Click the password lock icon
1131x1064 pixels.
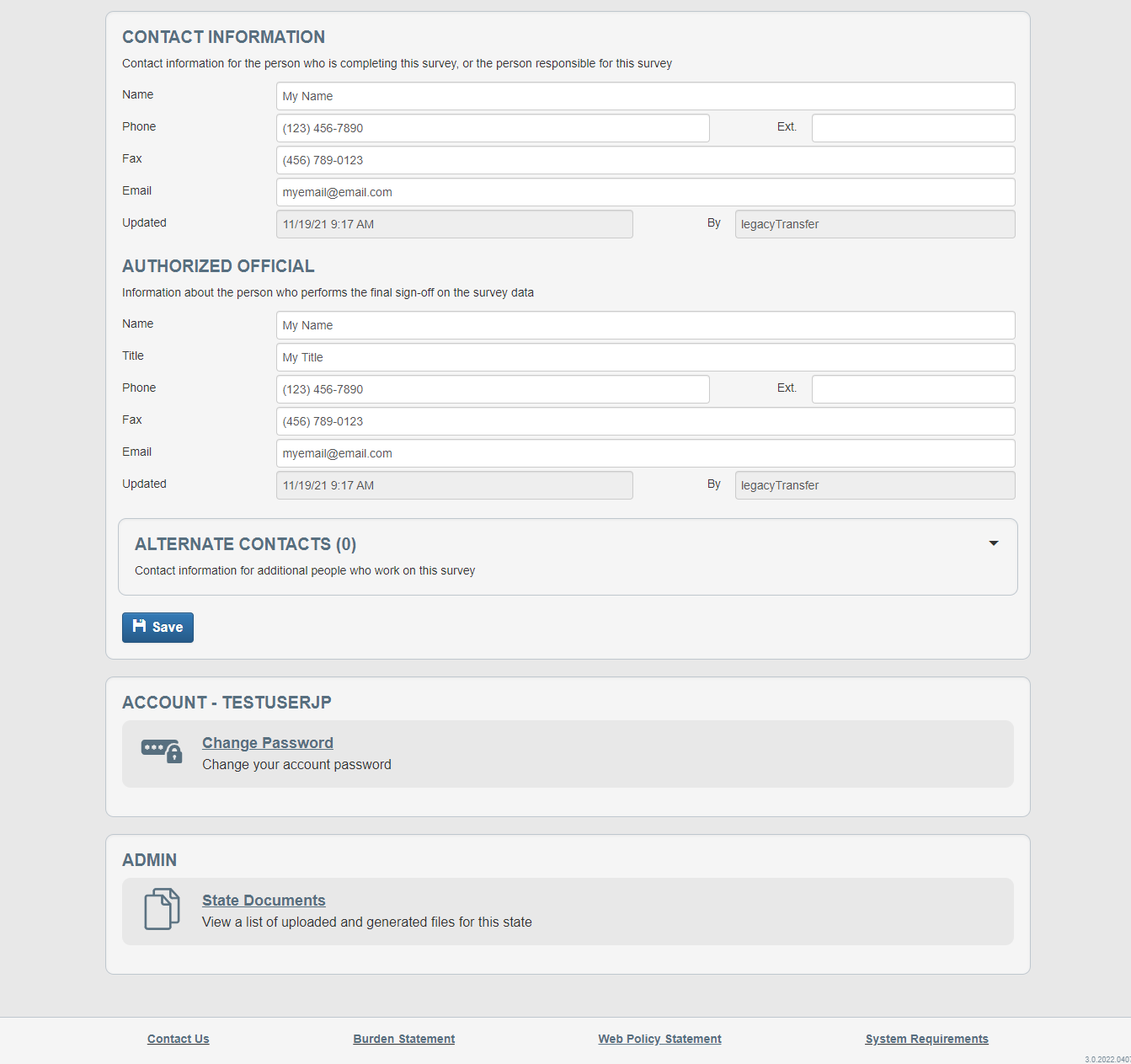click(162, 751)
